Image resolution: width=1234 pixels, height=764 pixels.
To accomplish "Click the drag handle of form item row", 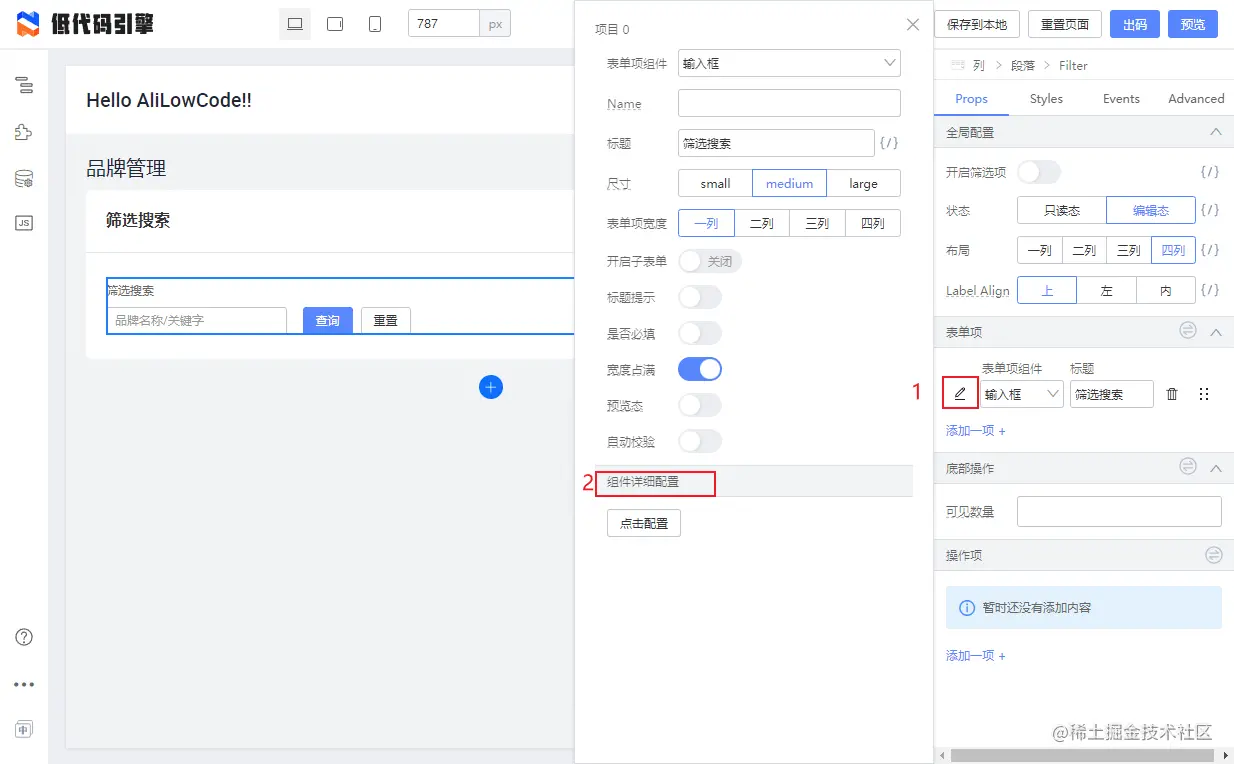I will [x=1204, y=394].
